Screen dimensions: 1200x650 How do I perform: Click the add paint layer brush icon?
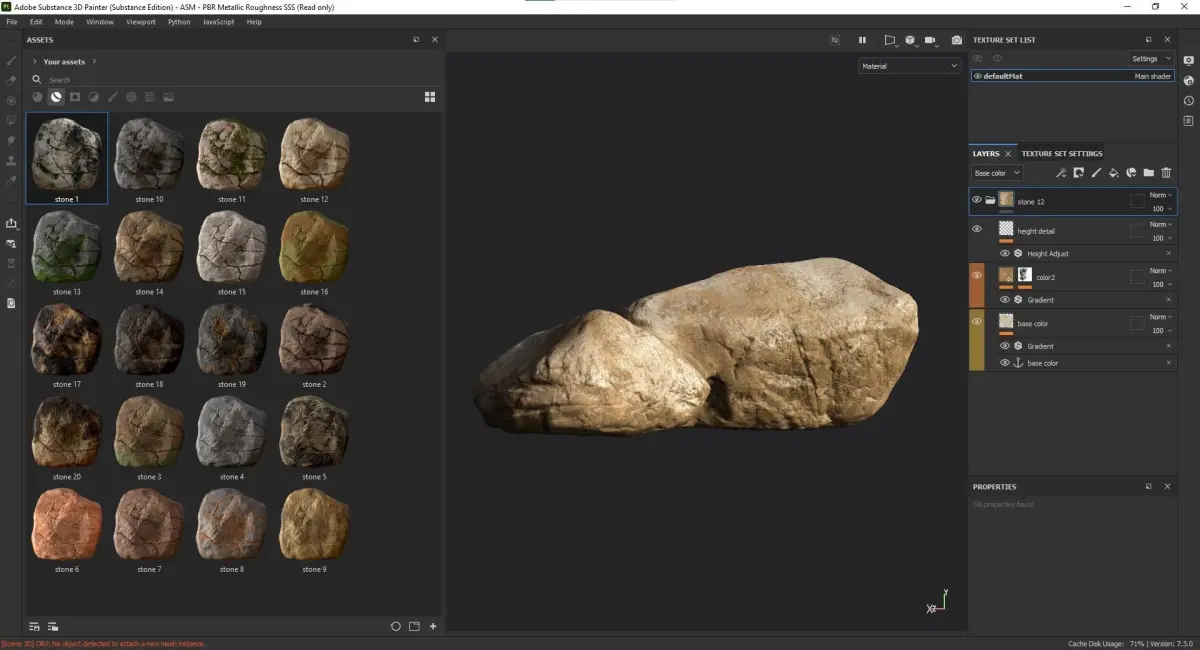point(1096,173)
